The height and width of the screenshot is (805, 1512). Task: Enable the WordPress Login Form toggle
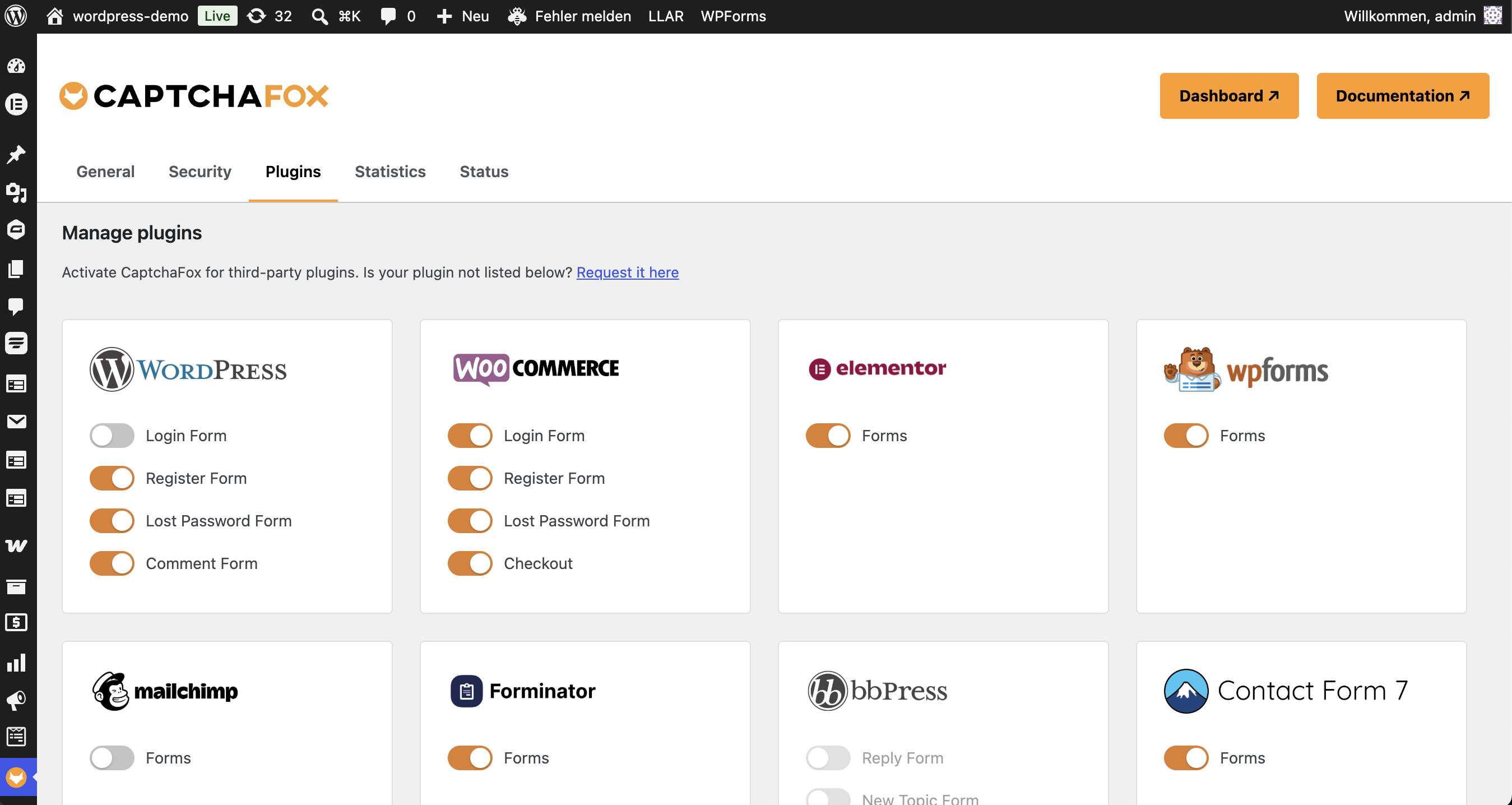coord(112,436)
